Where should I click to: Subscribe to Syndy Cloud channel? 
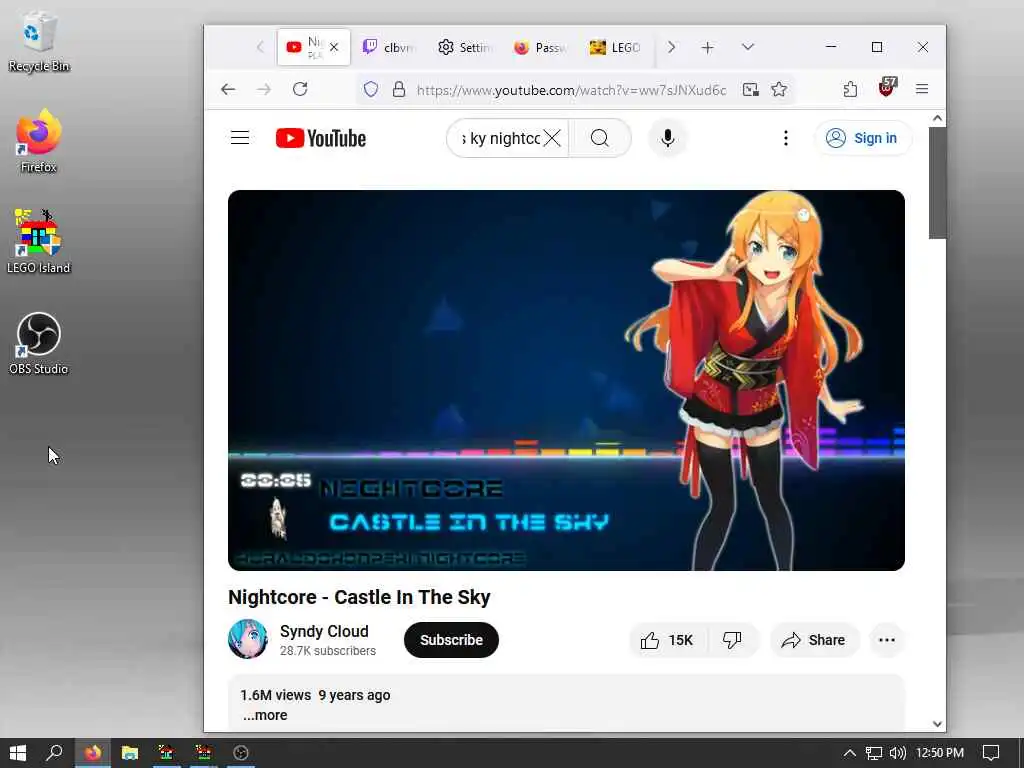tap(451, 640)
